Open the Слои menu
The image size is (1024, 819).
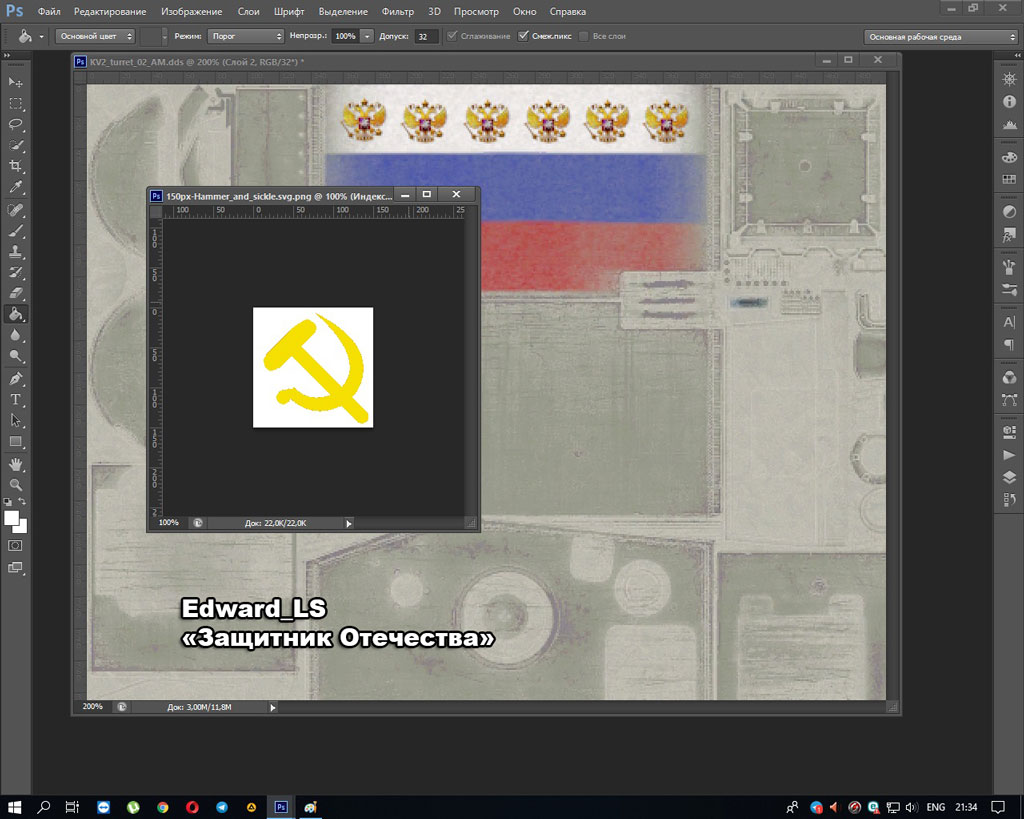(x=248, y=11)
